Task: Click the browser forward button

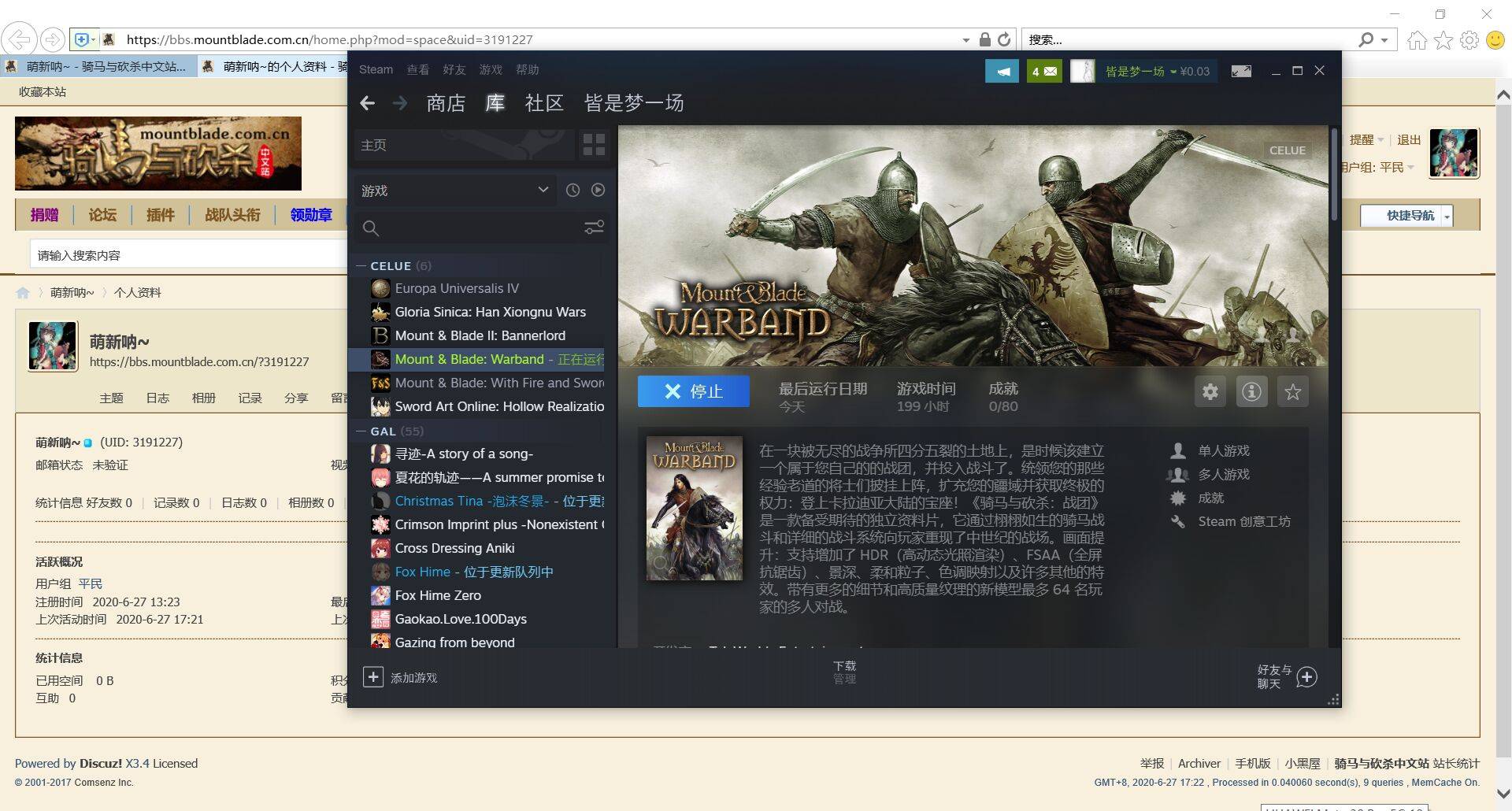Action: point(52,39)
